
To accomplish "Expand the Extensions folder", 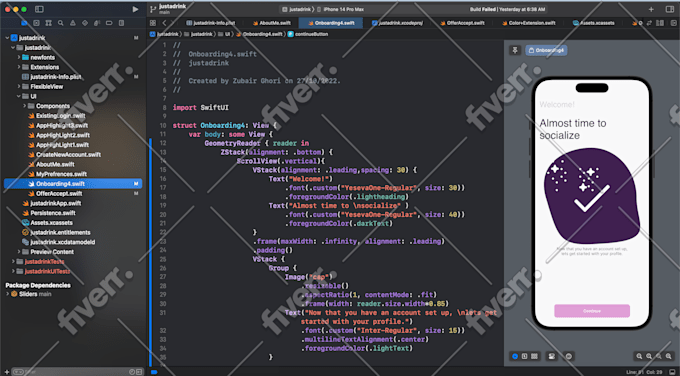I will [x=19, y=67].
